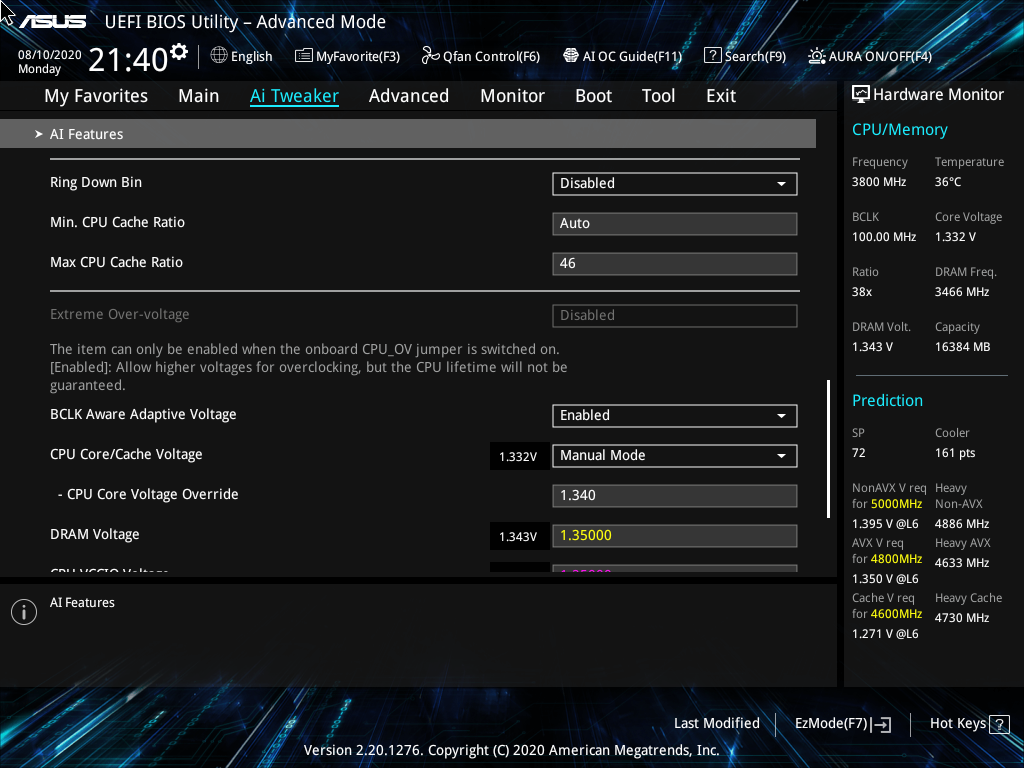Click the SP value 72
Image resolution: width=1024 pixels, height=768 pixels.
tap(858, 453)
